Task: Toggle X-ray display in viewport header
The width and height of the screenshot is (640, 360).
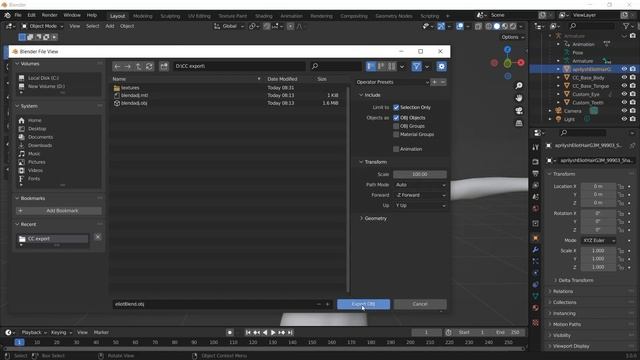Action: (x=478, y=26)
